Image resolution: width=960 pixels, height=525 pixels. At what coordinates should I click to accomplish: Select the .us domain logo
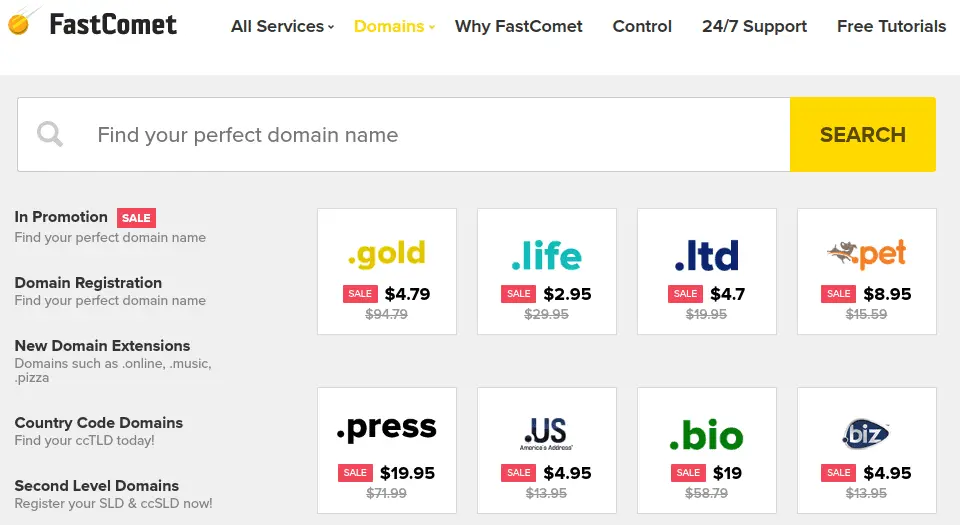(547, 433)
